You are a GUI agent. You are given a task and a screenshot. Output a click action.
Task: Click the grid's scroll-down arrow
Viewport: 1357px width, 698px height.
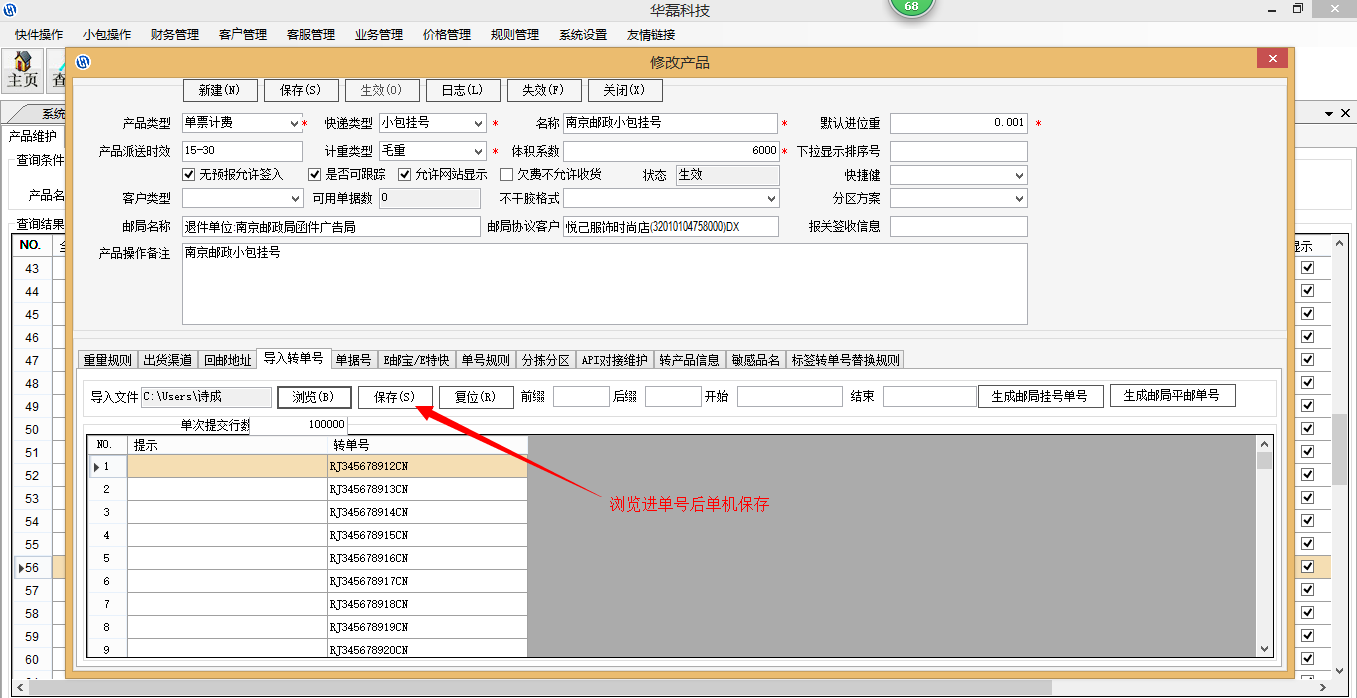[x=1264, y=648]
